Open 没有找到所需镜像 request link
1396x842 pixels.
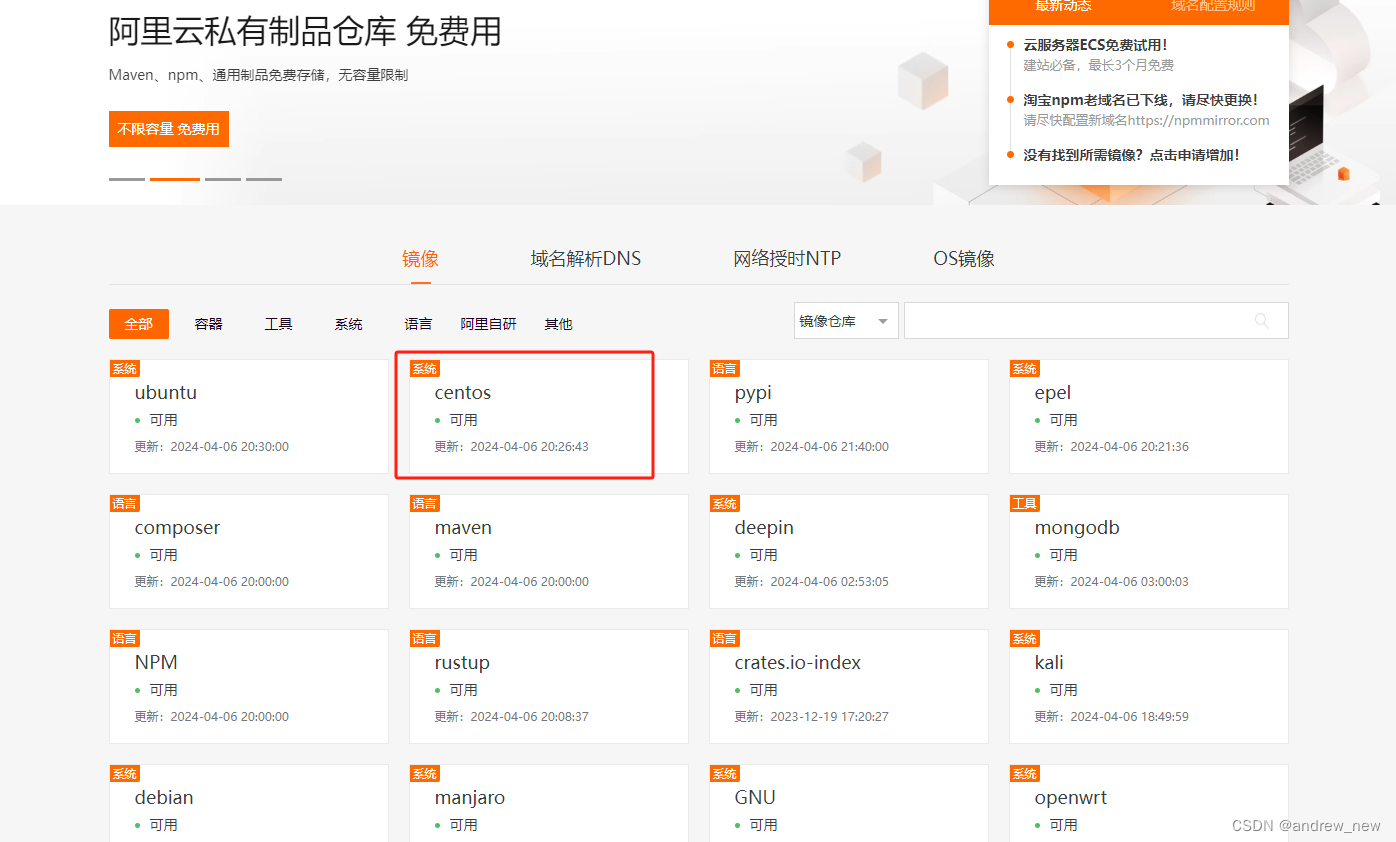1131,155
